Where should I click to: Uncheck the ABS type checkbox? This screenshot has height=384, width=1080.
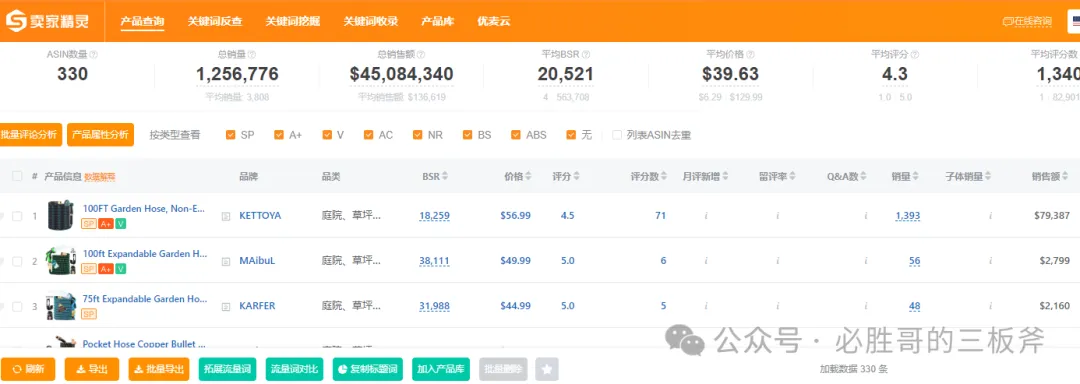517,135
